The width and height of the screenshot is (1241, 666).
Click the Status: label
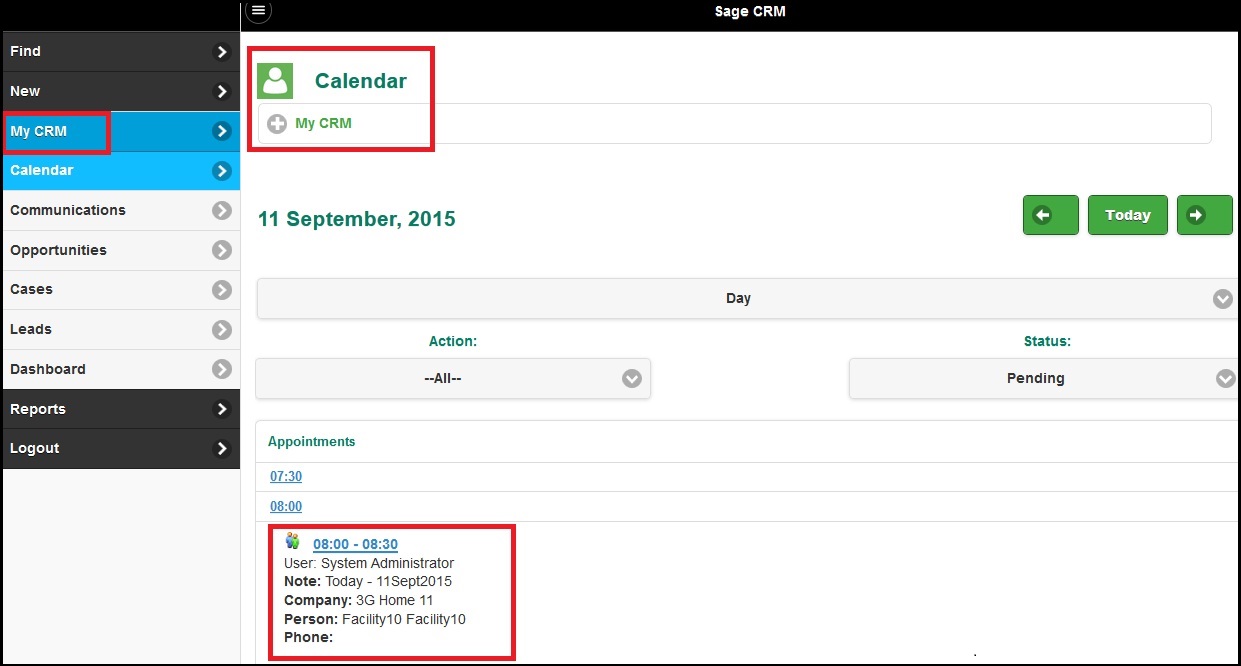1047,342
